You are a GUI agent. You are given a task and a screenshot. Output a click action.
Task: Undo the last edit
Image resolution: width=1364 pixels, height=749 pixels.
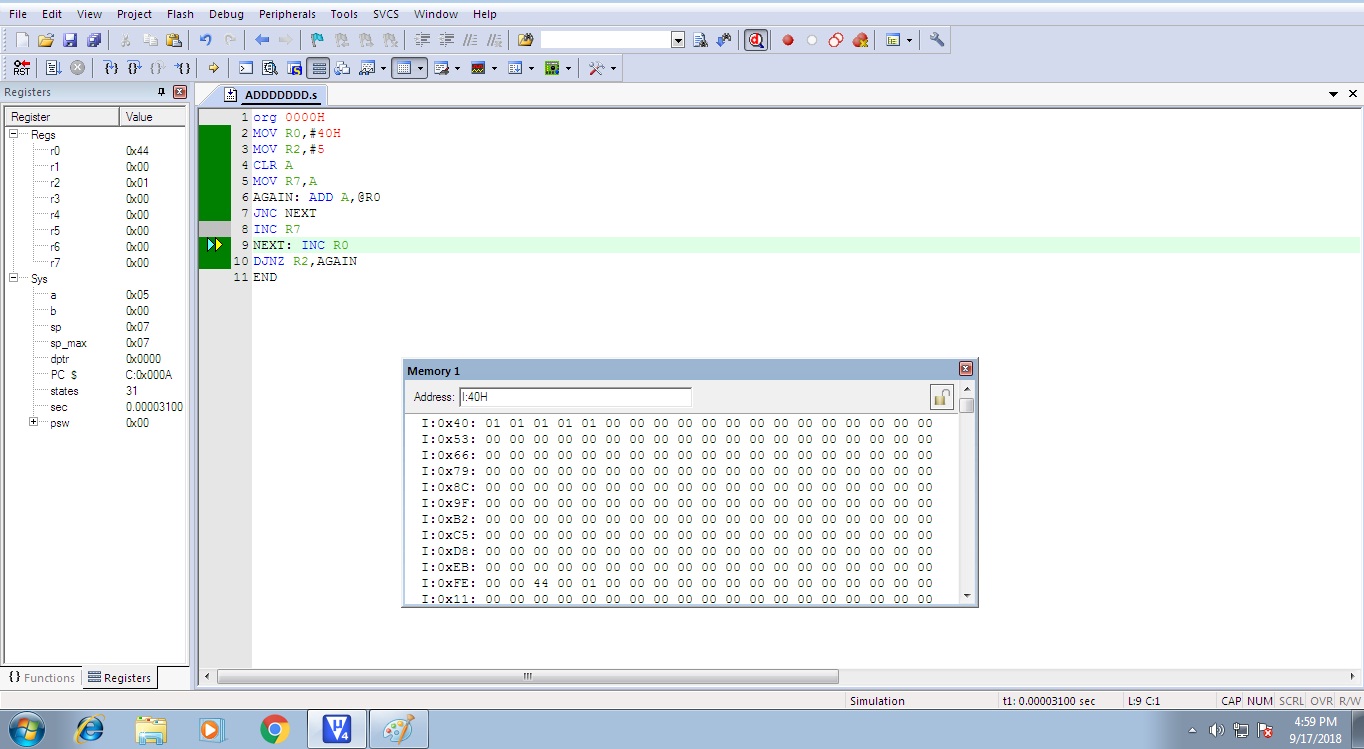click(206, 40)
